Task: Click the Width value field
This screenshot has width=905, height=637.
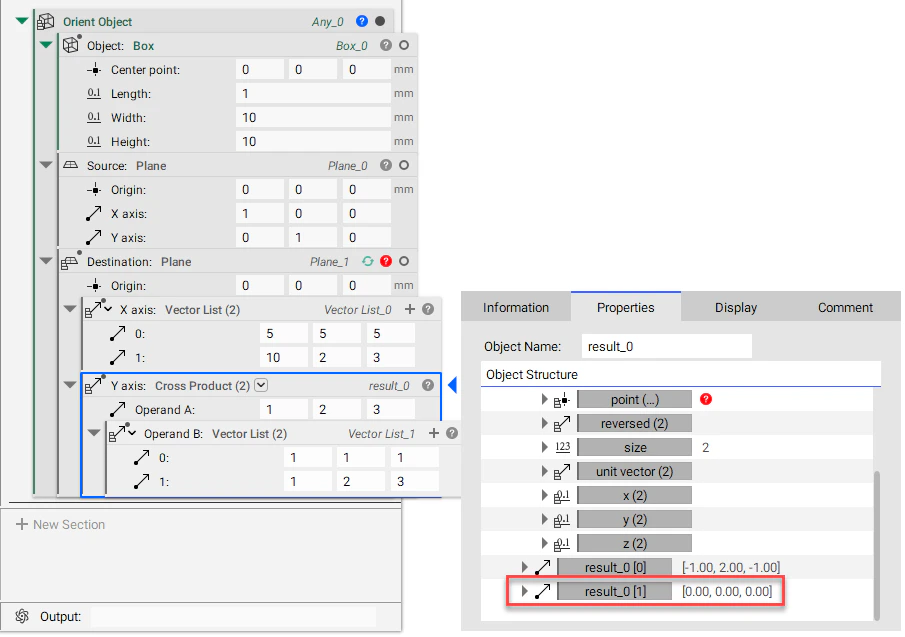Action: [313, 117]
